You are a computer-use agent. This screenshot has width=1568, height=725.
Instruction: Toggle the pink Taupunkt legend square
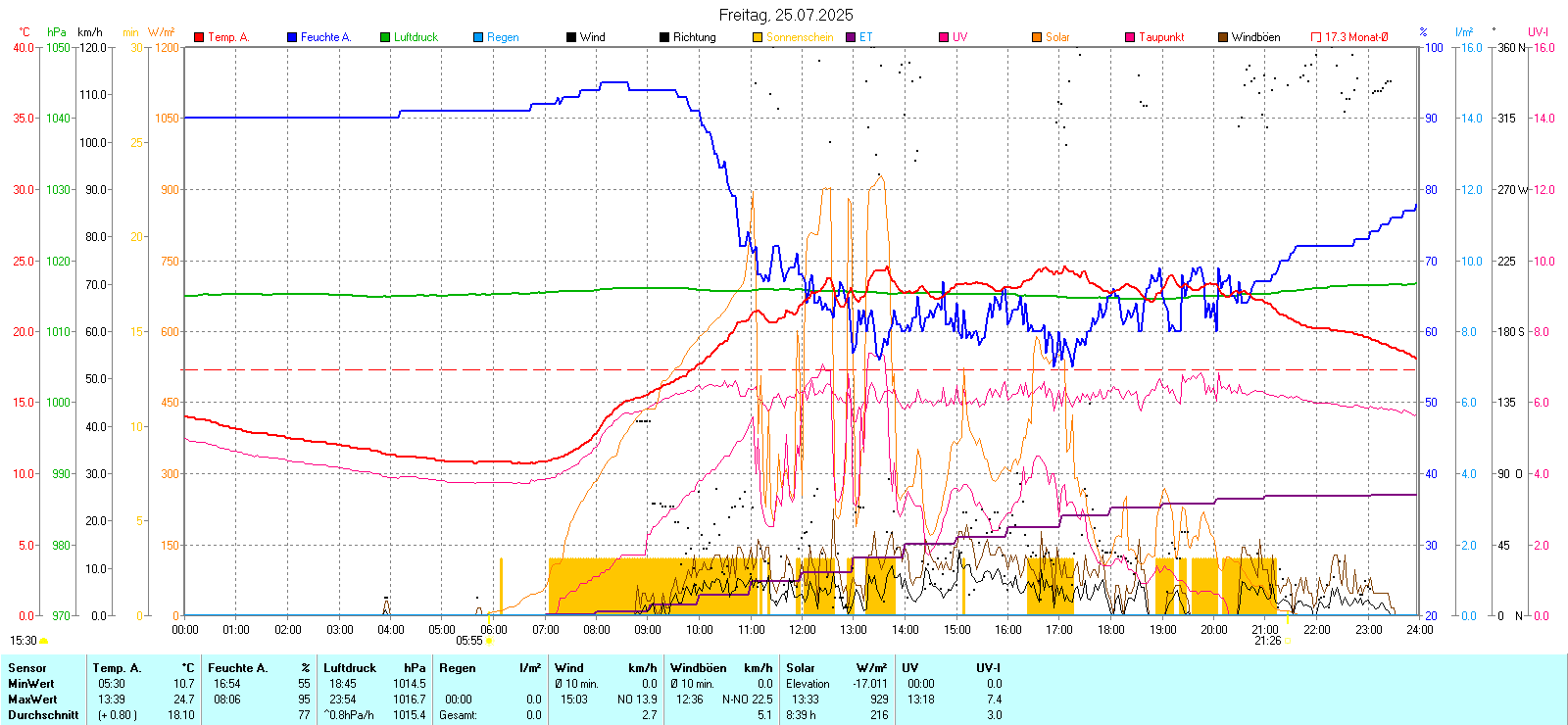[1130, 37]
